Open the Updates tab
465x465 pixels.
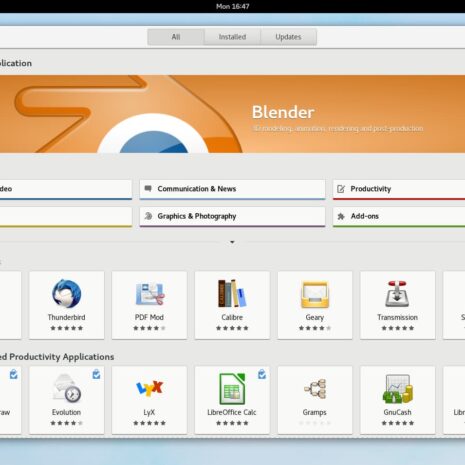288,37
